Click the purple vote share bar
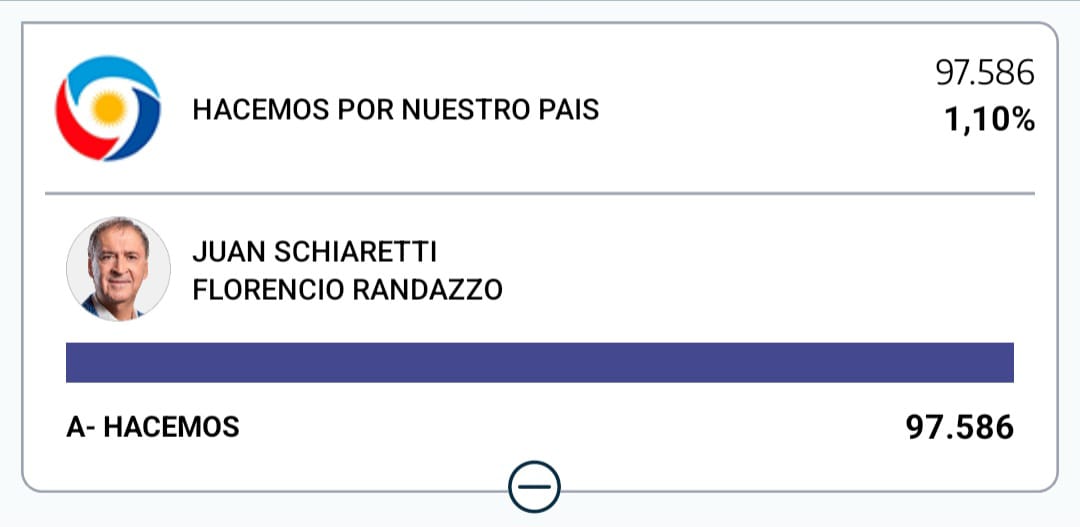 [540, 362]
